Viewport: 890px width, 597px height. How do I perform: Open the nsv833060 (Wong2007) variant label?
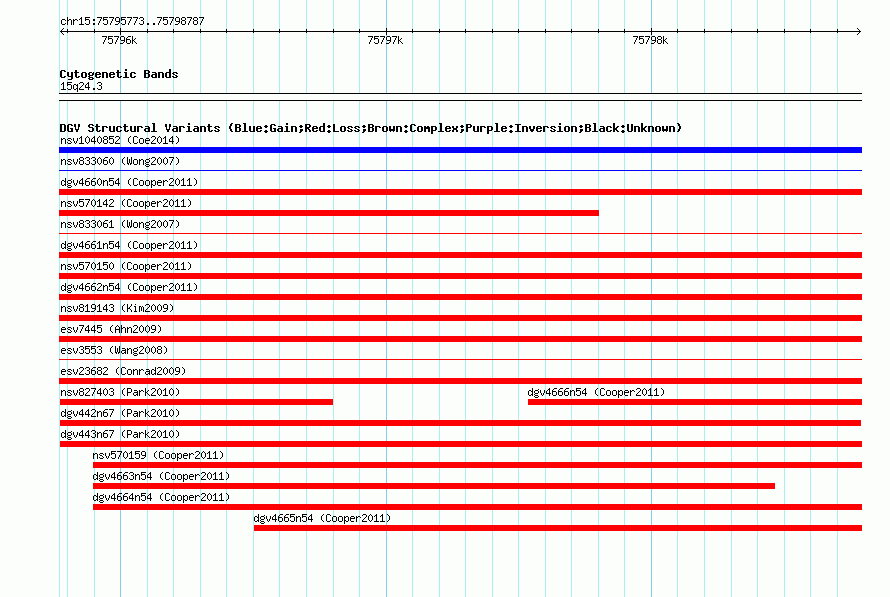point(120,161)
